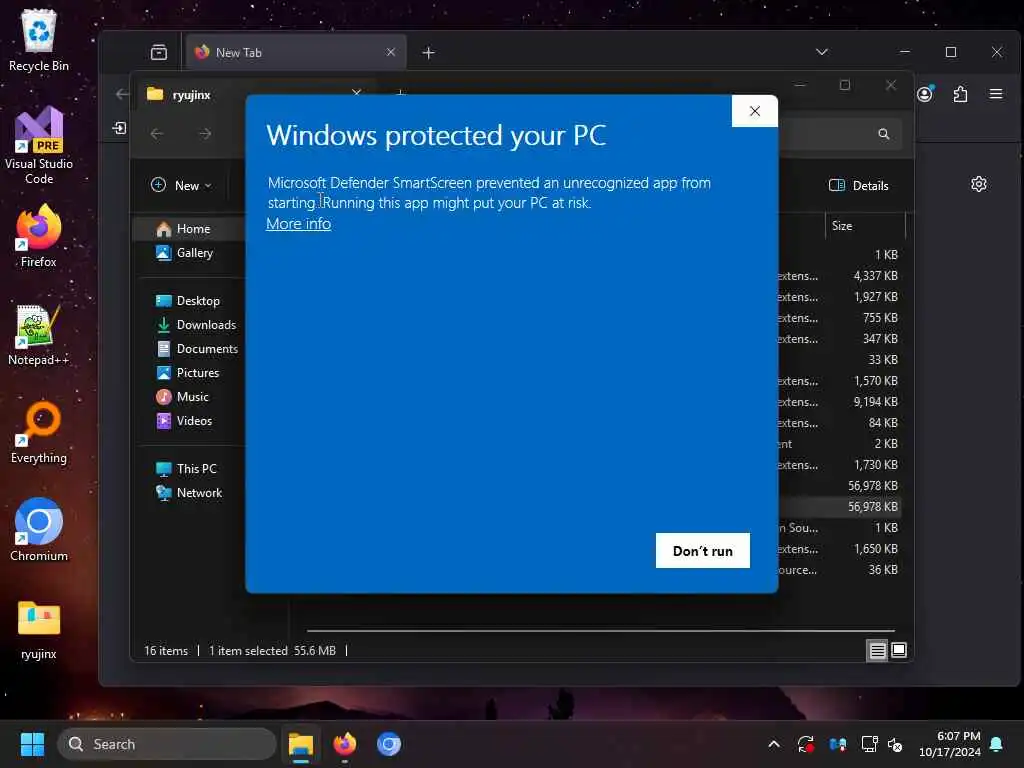1024x768 pixels.
Task: Open Firefox account icon
Action: point(925,94)
